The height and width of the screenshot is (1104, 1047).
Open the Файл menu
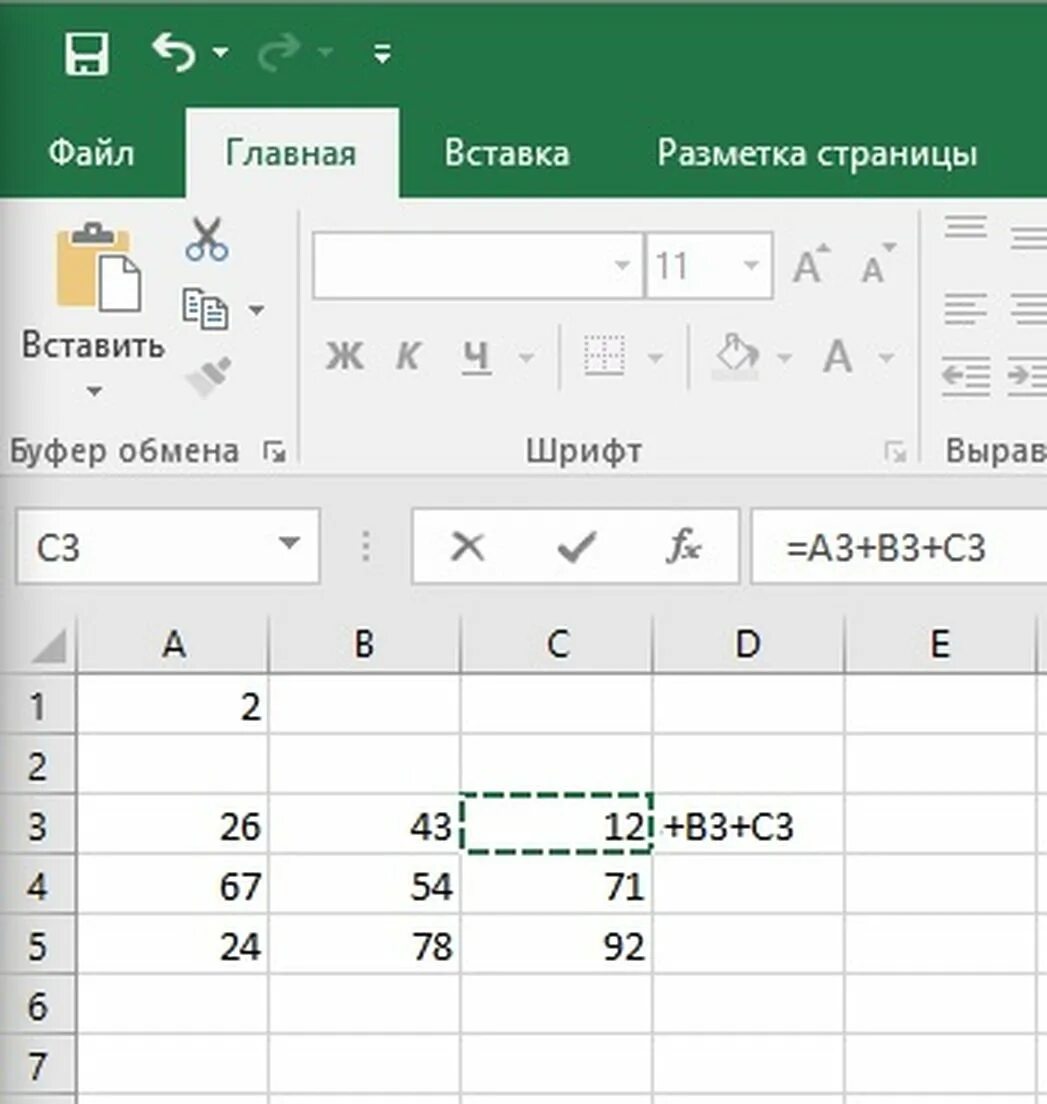(x=91, y=153)
